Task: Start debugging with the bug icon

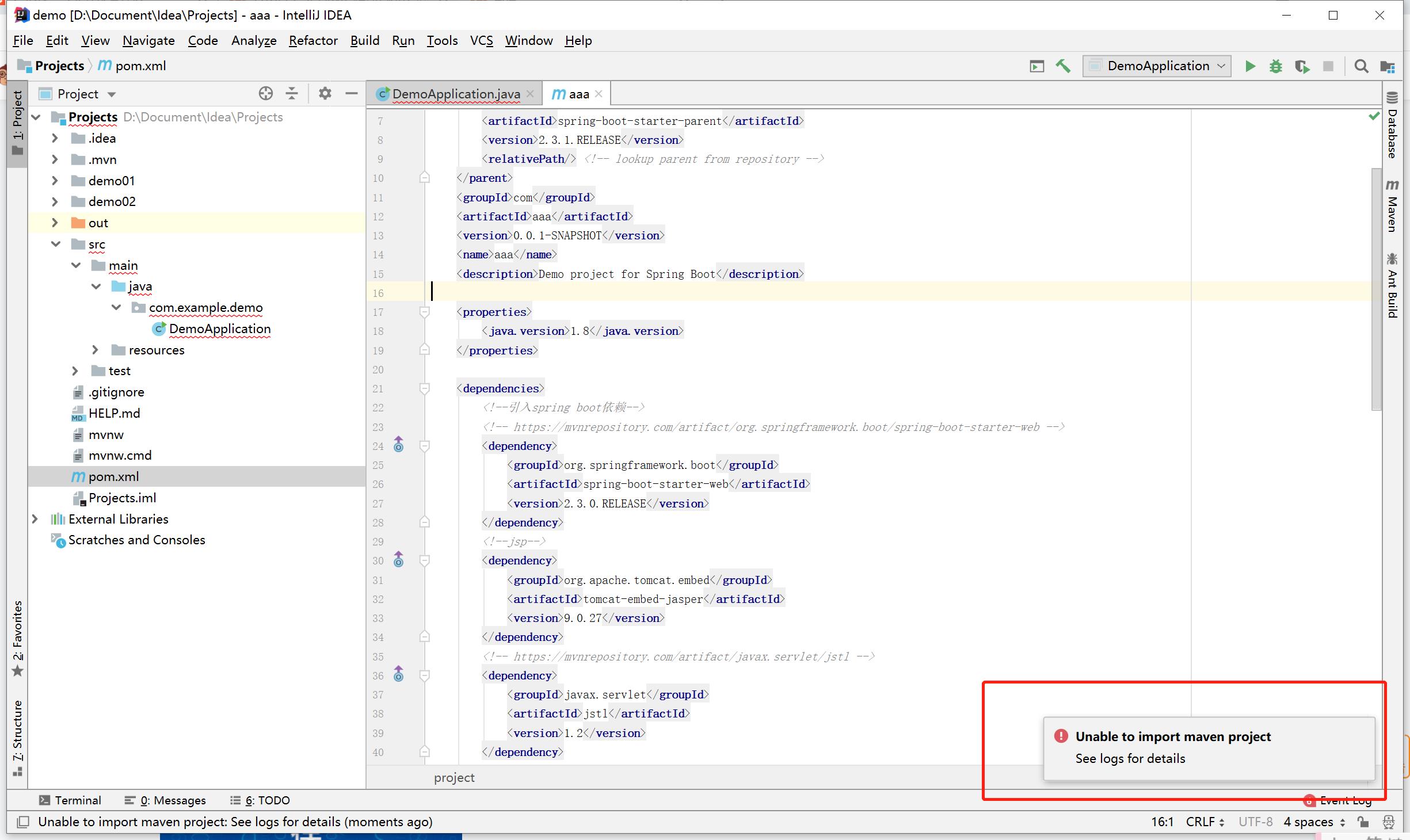Action: (x=1276, y=66)
